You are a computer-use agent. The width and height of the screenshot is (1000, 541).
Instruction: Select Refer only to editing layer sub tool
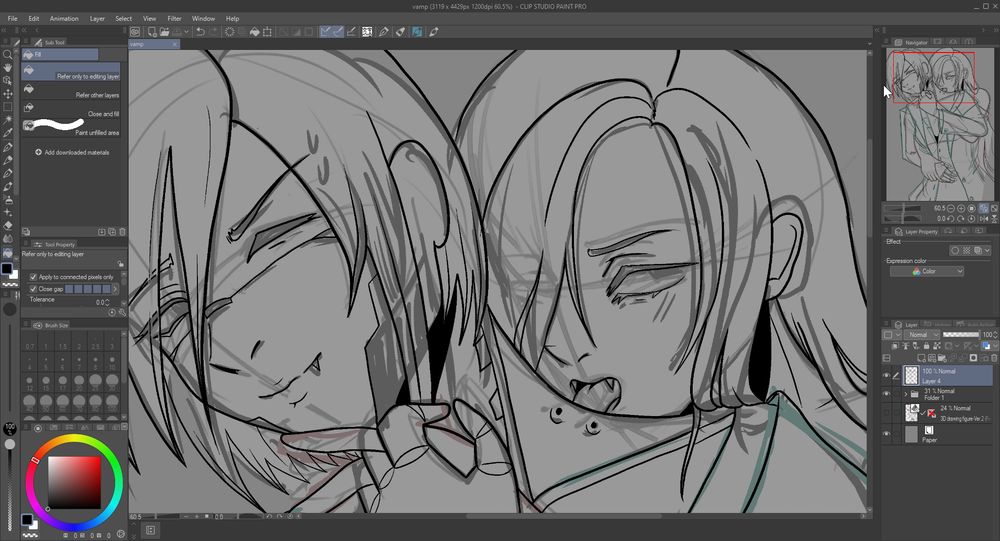coord(71,71)
